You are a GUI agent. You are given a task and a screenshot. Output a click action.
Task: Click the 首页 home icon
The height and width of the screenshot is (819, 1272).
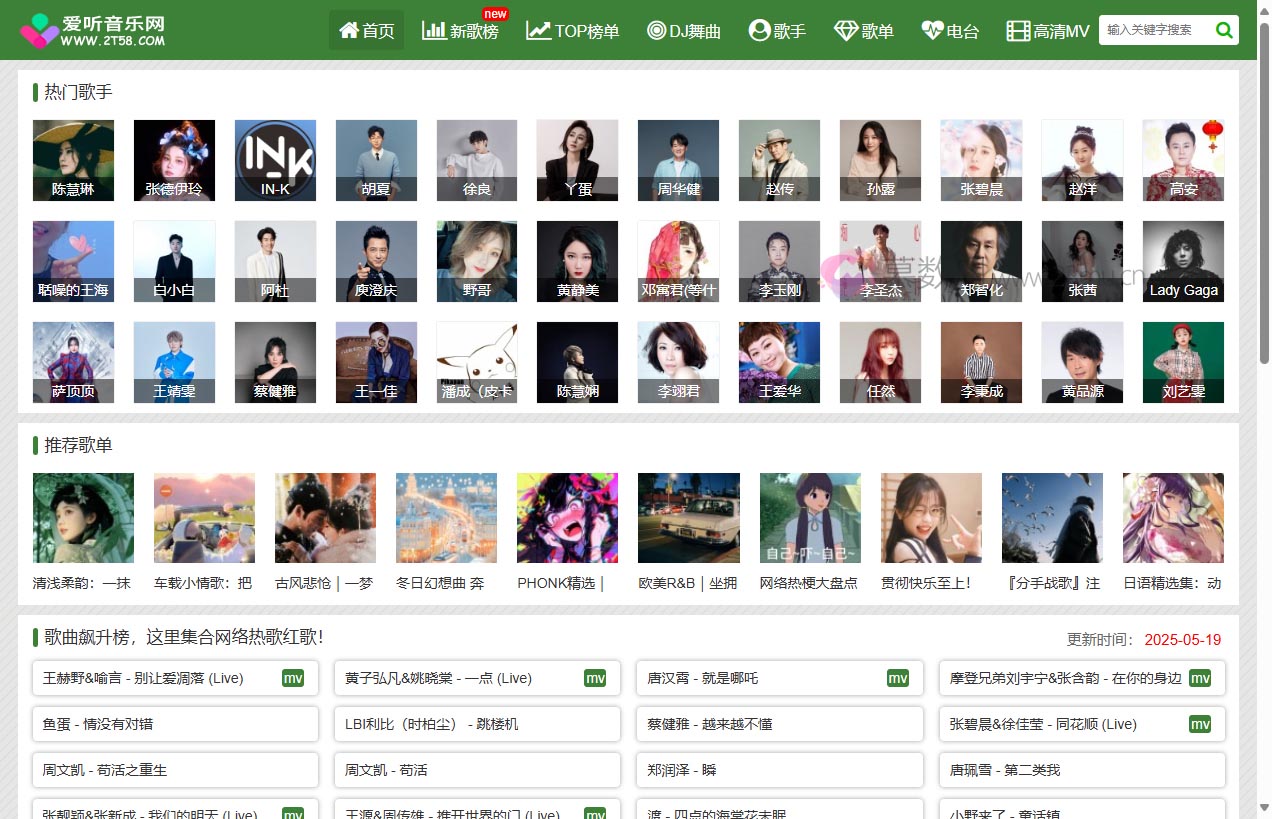348,30
